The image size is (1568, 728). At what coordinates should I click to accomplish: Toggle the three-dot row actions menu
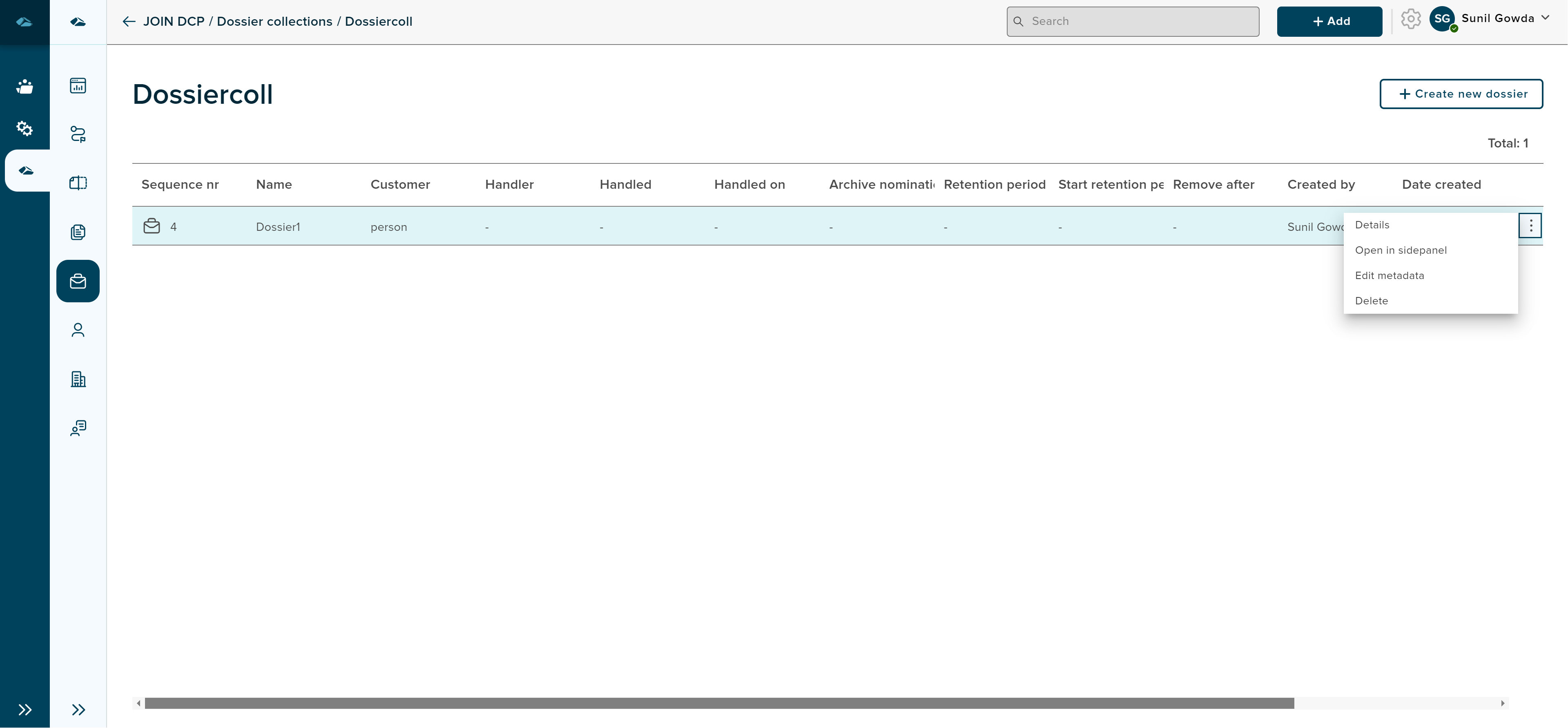click(1530, 226)
